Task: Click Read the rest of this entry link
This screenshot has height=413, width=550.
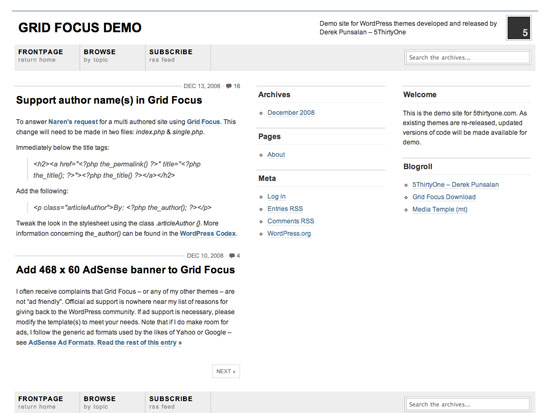Action: pos(140,342)
